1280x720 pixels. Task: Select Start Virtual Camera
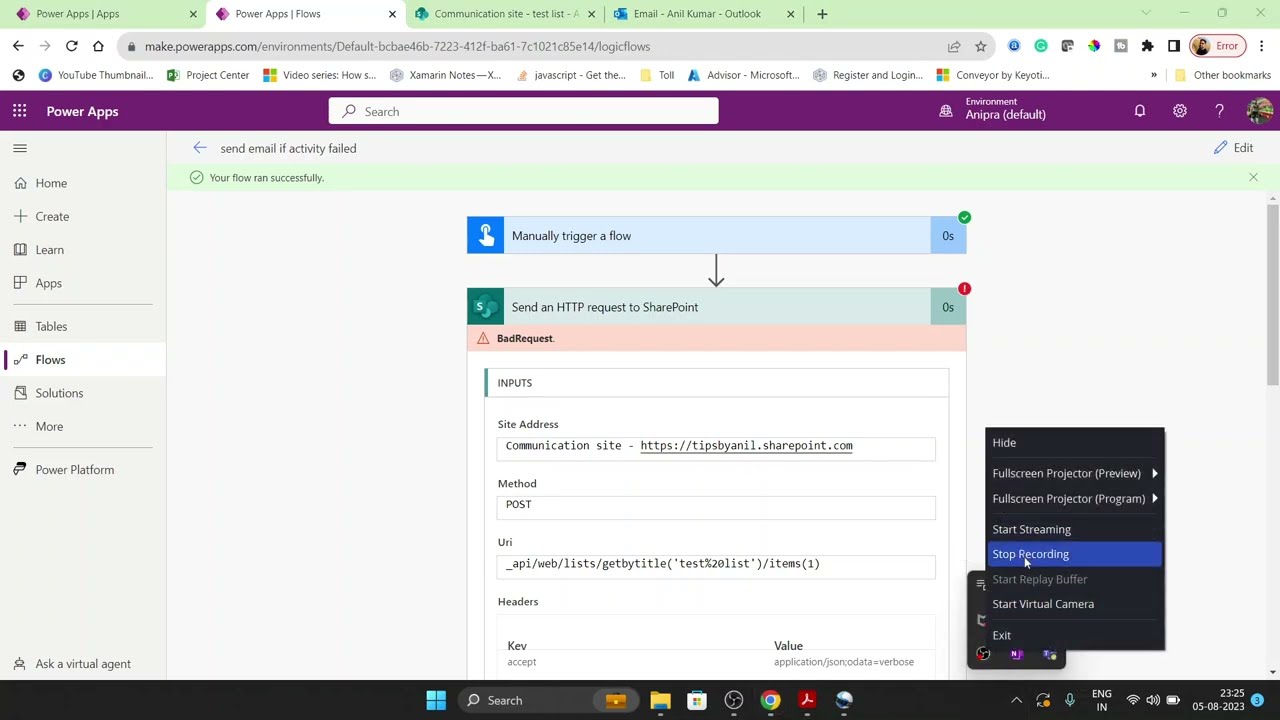coord(1074,604)
